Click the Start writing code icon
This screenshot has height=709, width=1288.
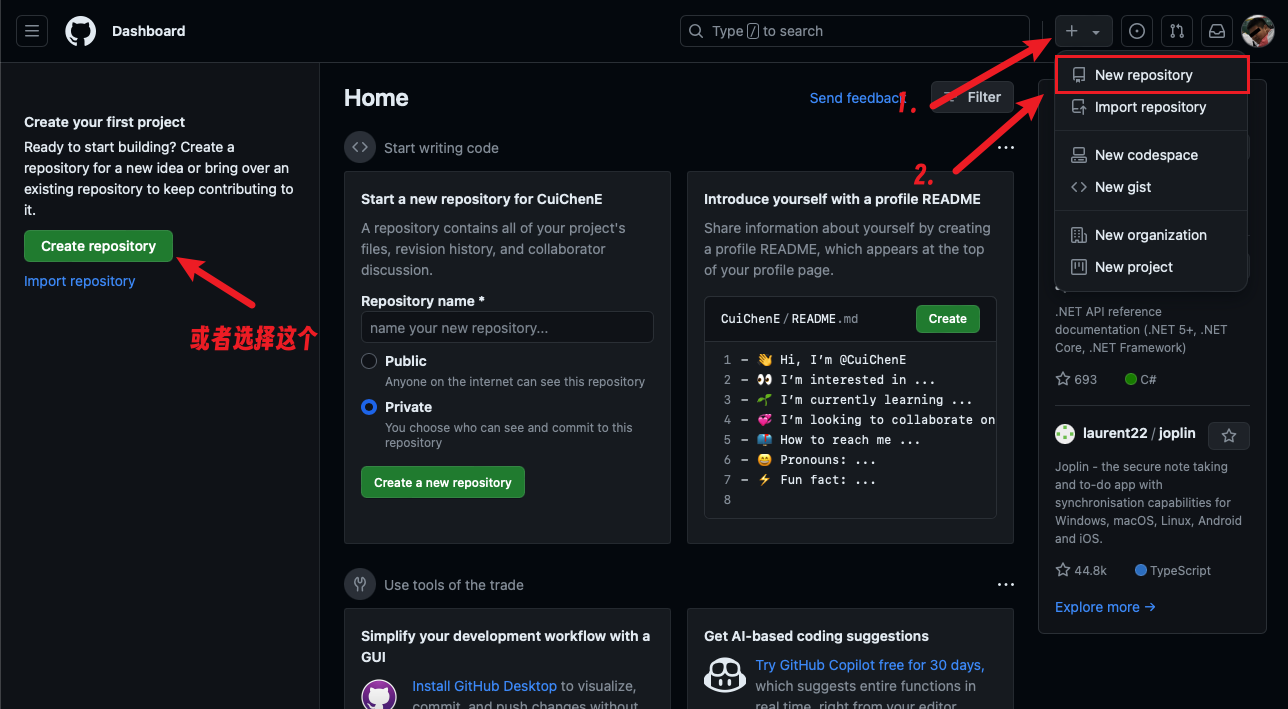click(360, 147)
